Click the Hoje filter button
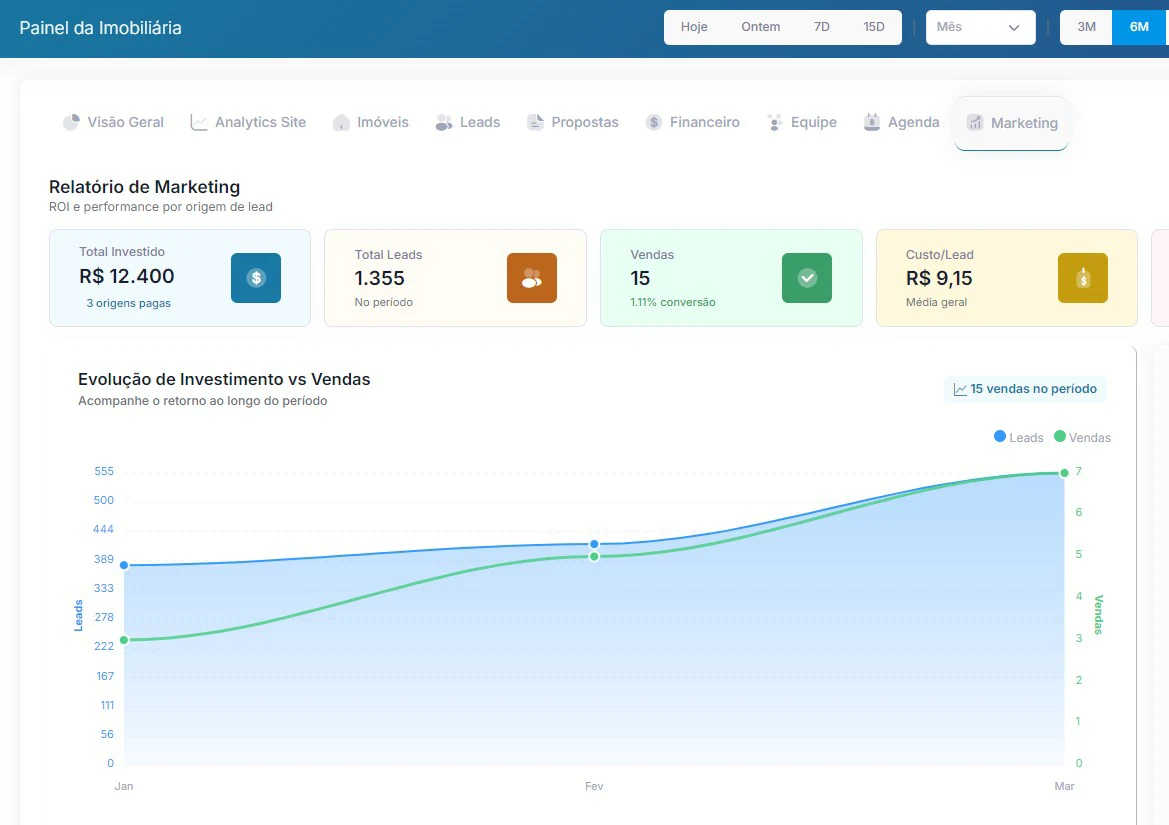 click(x=694, y=27)
